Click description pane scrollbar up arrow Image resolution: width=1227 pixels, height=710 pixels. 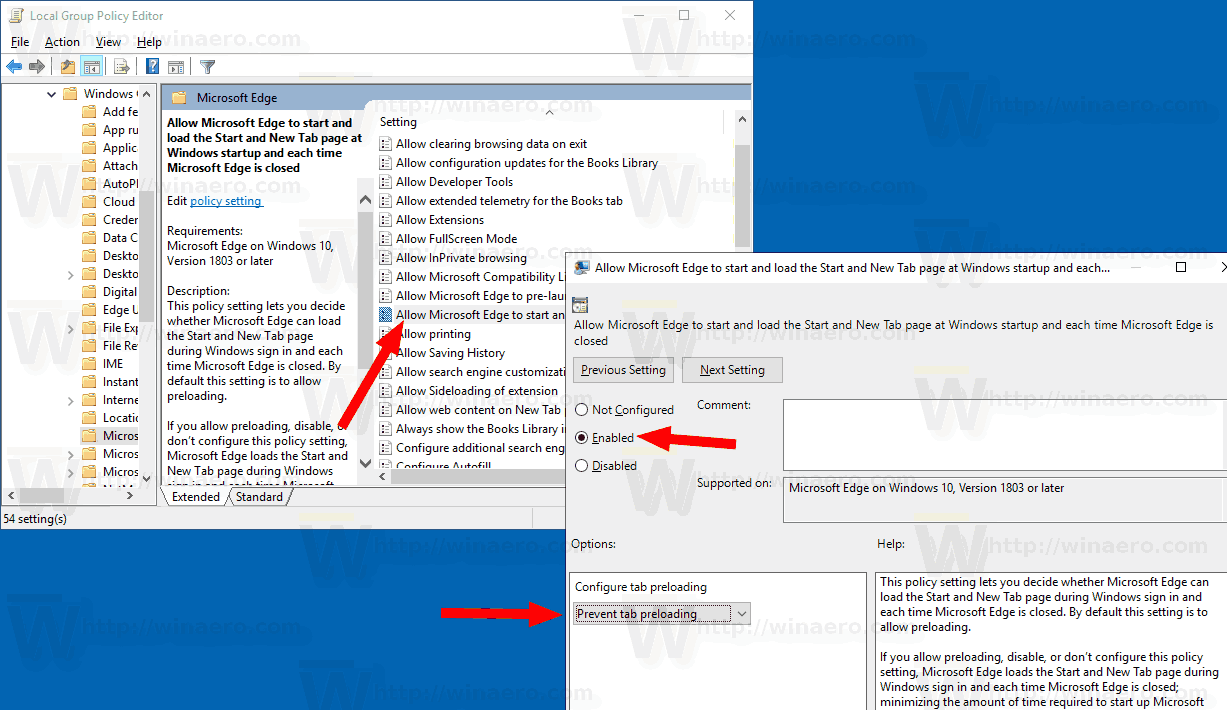pyautogui.click(x=365, y=201)
